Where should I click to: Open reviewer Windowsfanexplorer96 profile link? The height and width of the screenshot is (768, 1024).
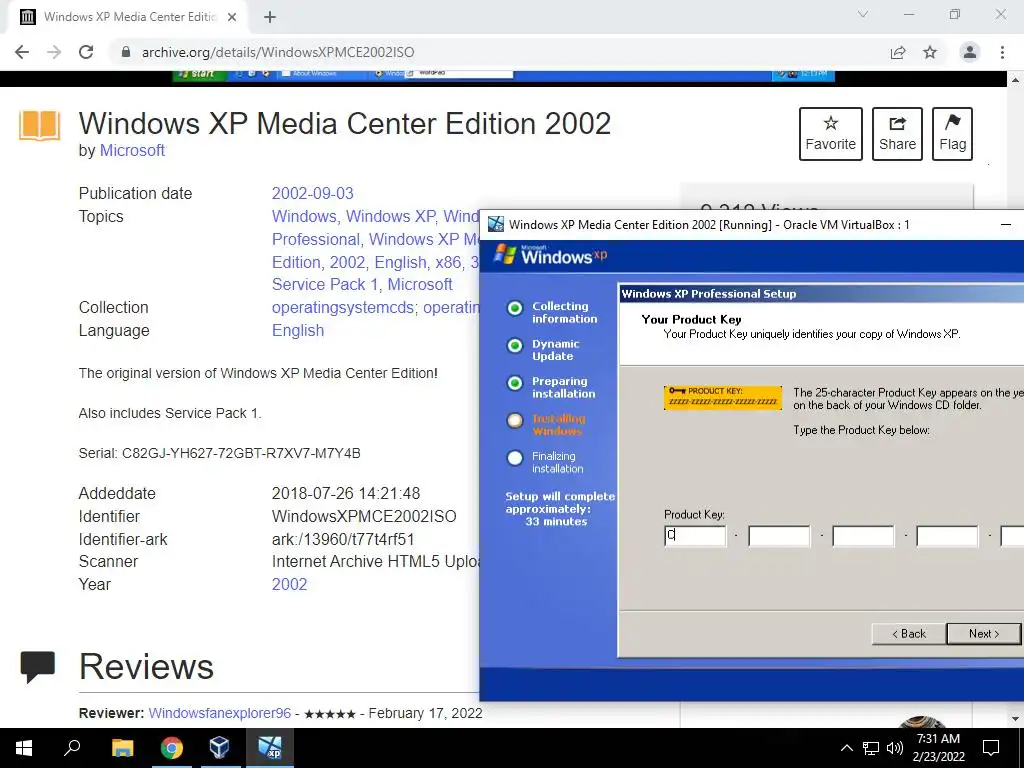click(x=219, y=713)
